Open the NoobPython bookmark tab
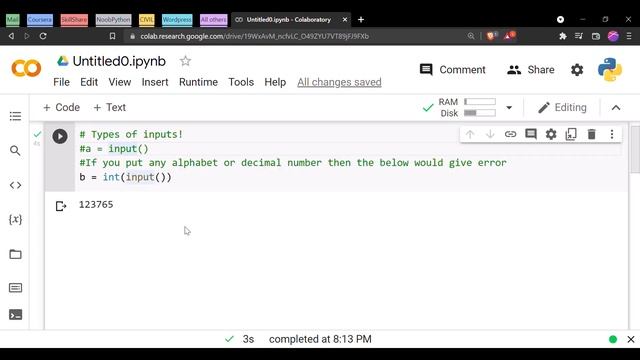This screenshot has width=640, height=360. coord(113,20)
